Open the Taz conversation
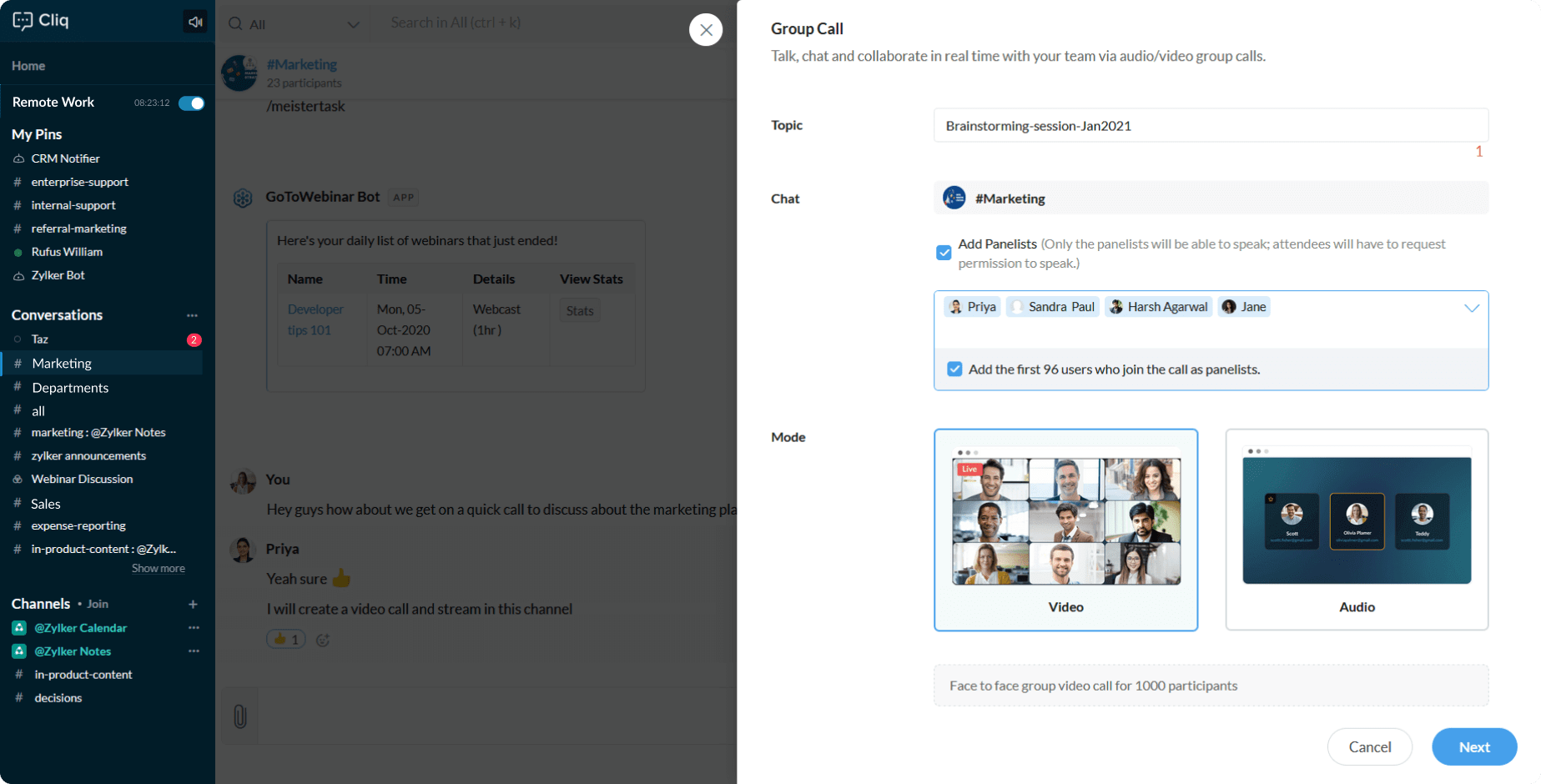The image size is (1541, 784). [40, 339]
